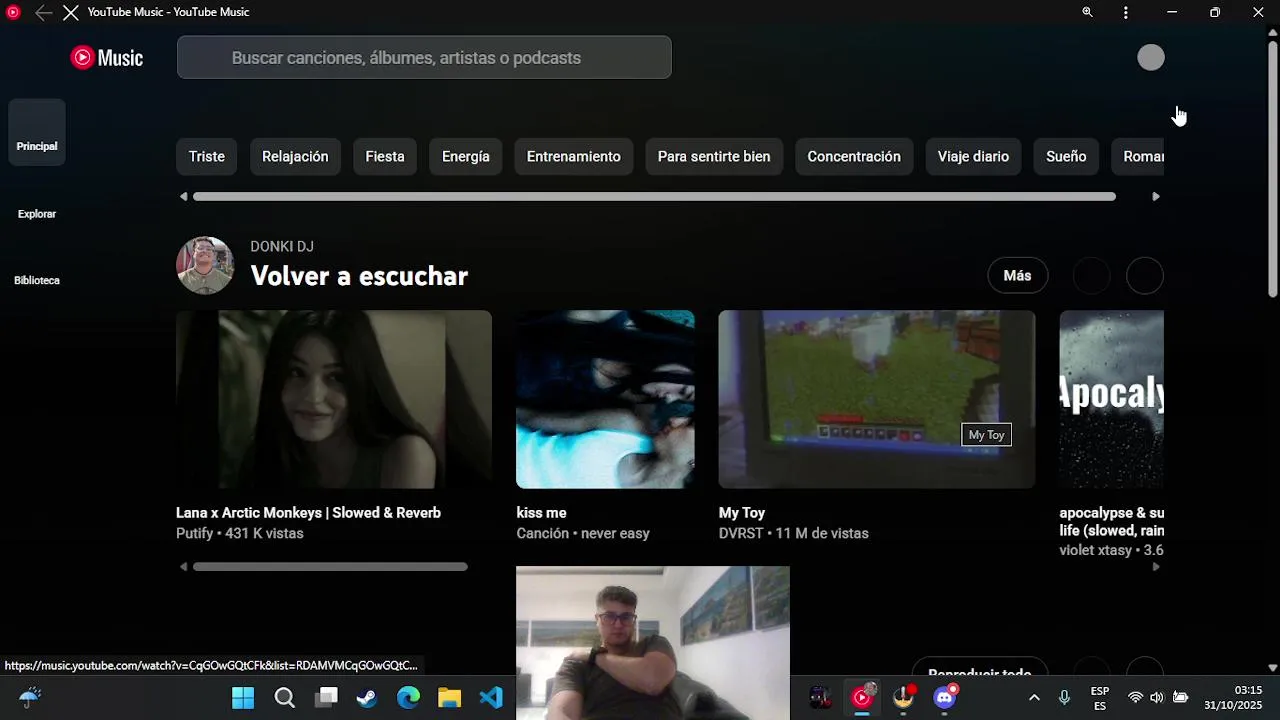Focus the song search field

click(x=424, y=58)
